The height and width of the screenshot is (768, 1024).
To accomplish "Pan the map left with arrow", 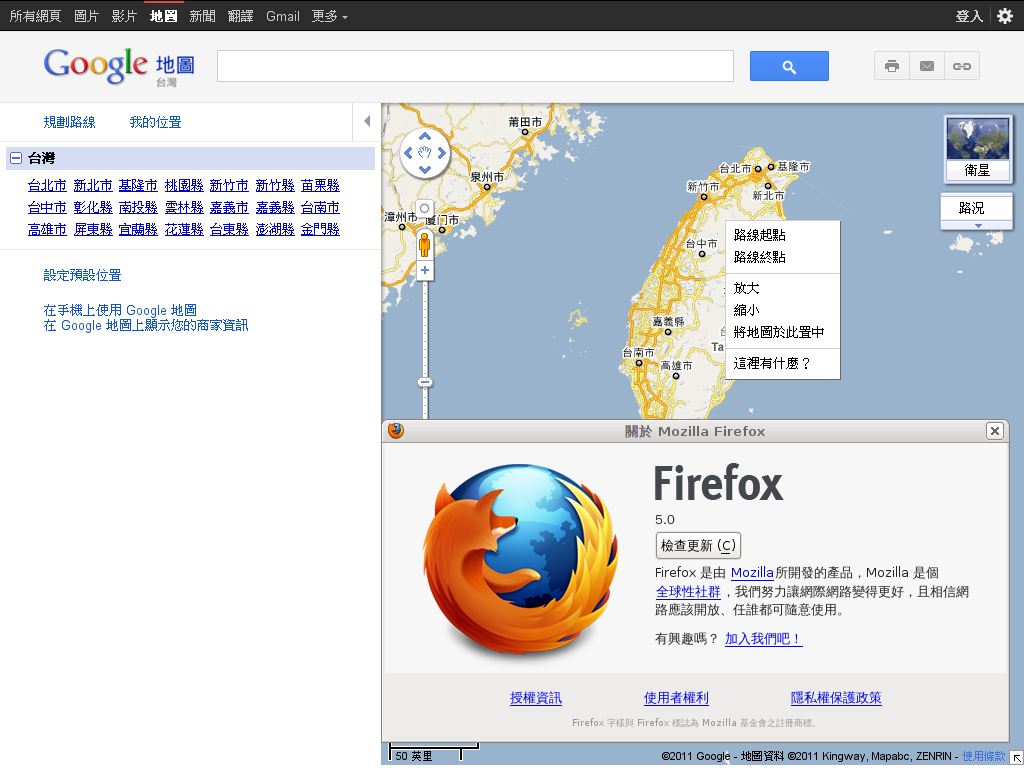I will pyautogui.click(x=408, y=153).
